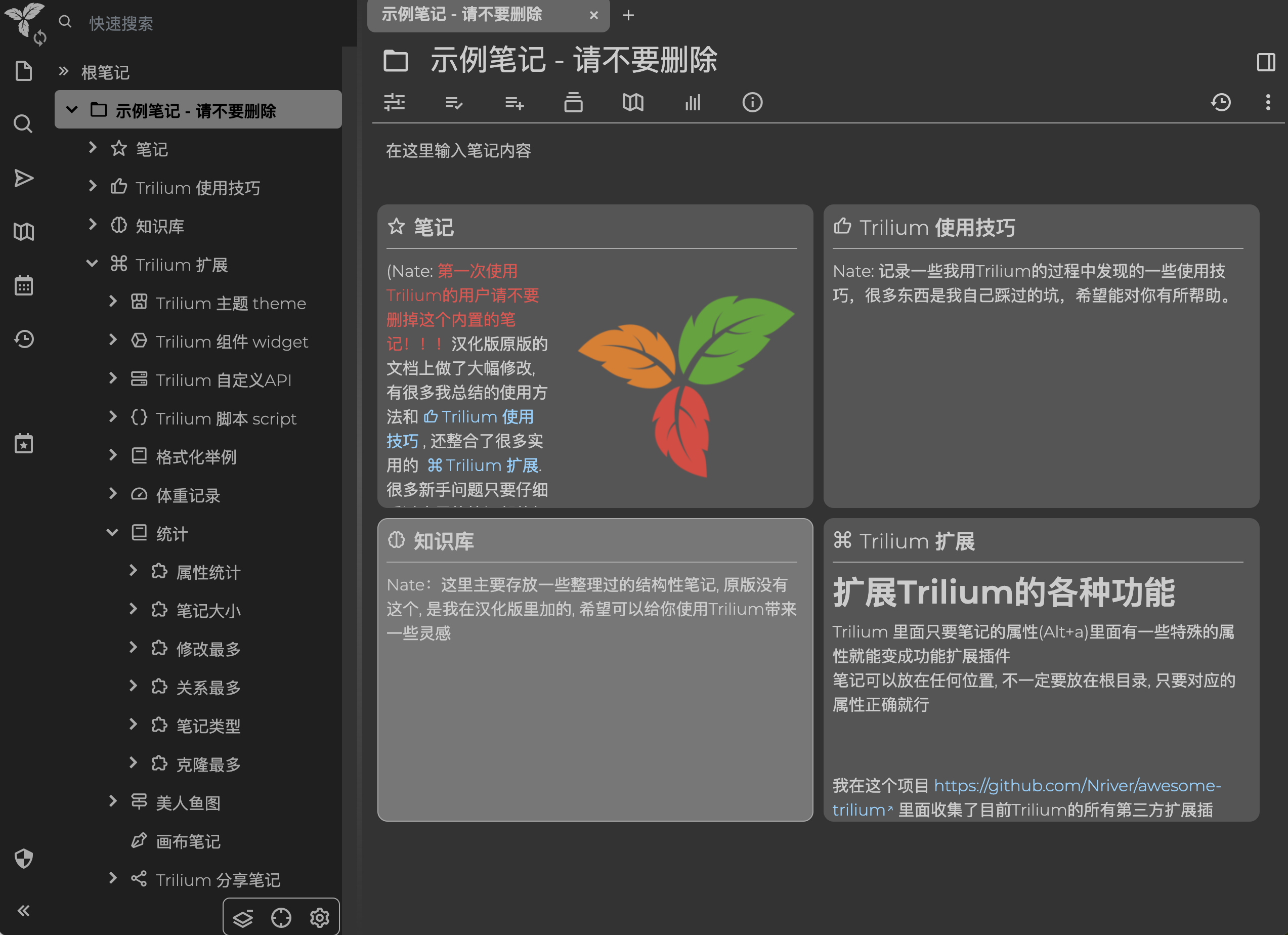Select 笔记大小 in the tree

point(208,611)
